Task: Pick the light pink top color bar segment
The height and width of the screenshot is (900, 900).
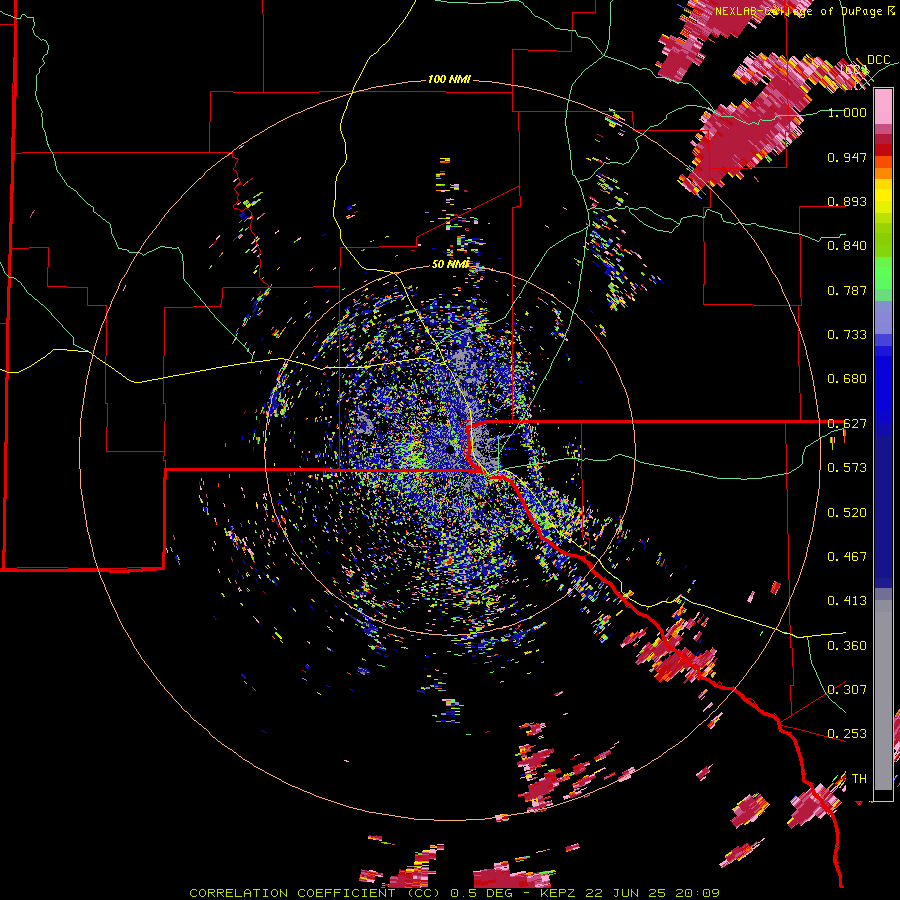Action: 883,107
